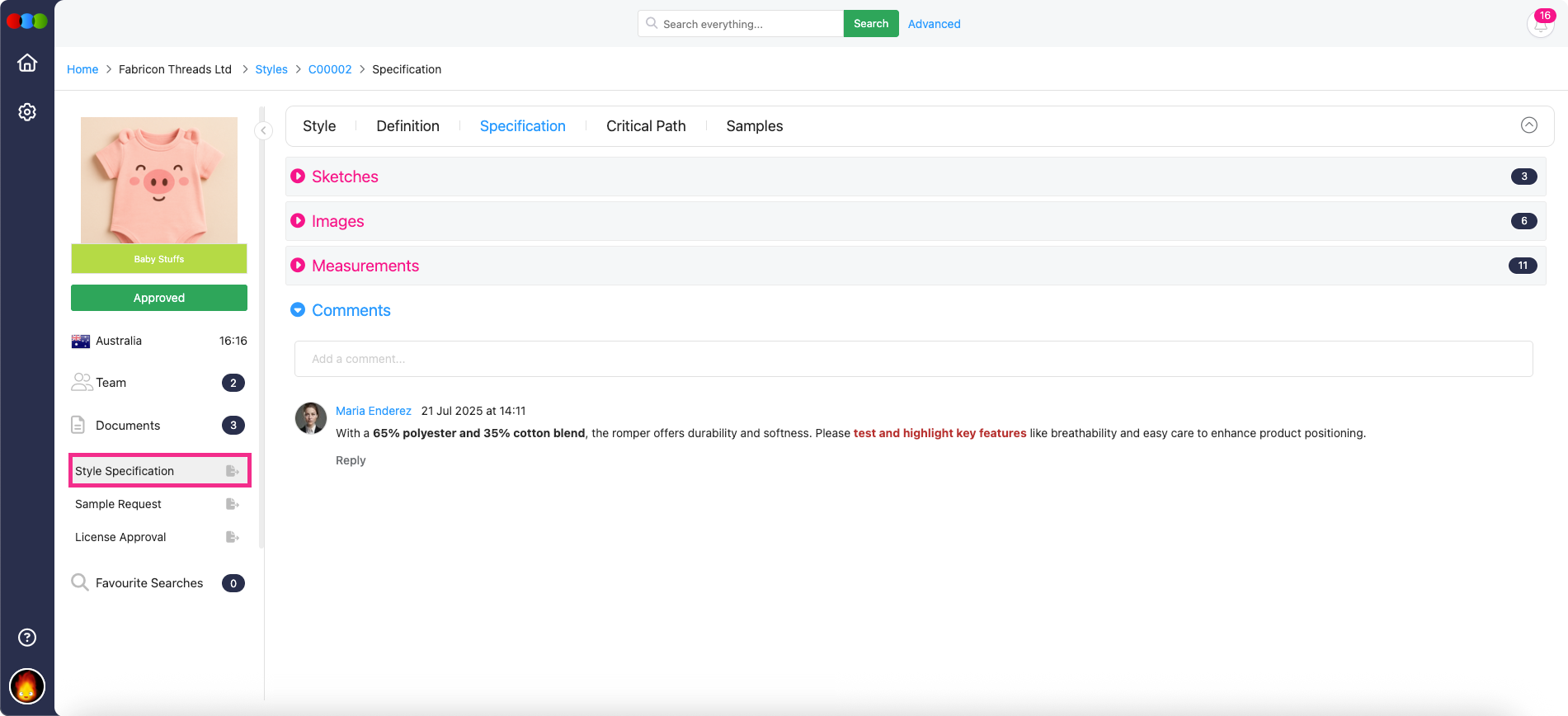Collapse the left sidebar panel arrow

pyautogui.click(x=263, y=130)
